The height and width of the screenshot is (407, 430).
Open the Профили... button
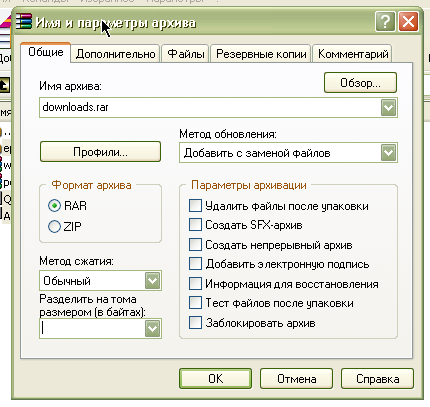(100, 152)
